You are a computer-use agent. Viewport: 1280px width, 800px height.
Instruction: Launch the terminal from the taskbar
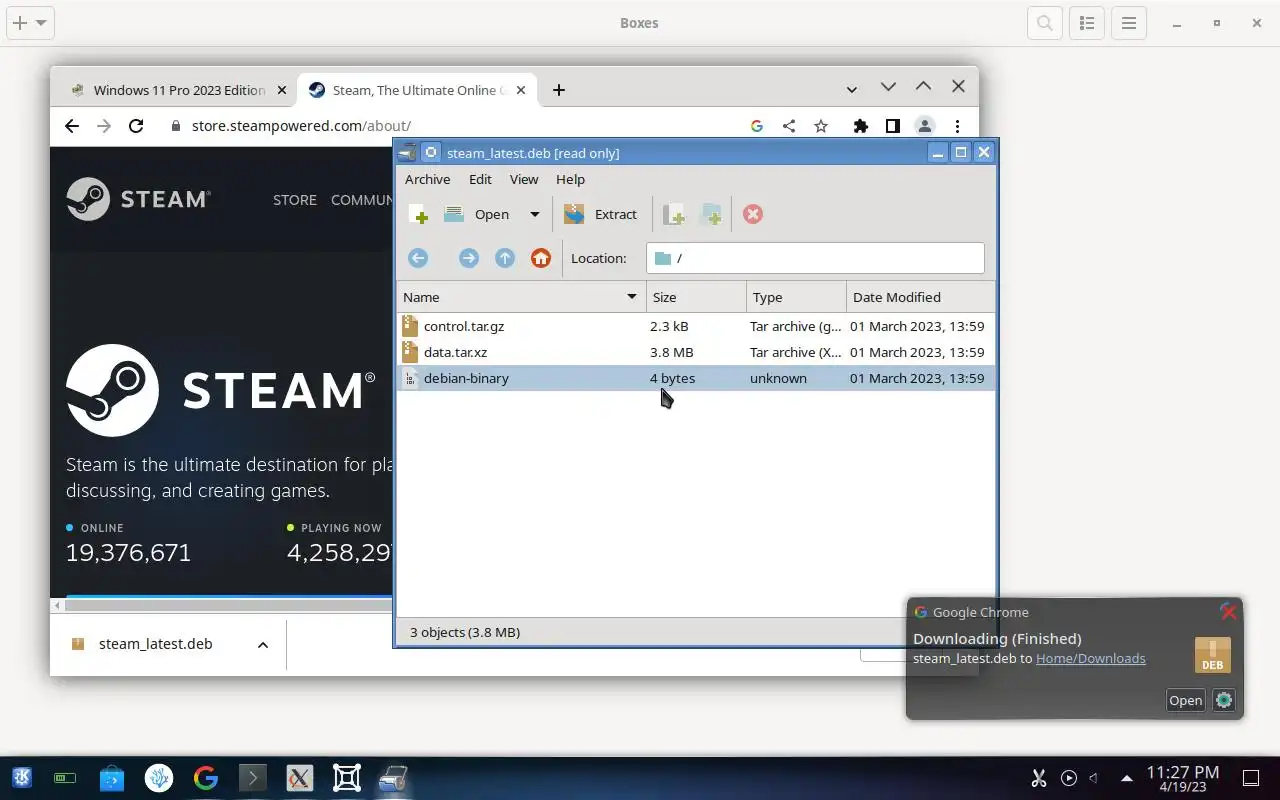[x=252, y=778]
